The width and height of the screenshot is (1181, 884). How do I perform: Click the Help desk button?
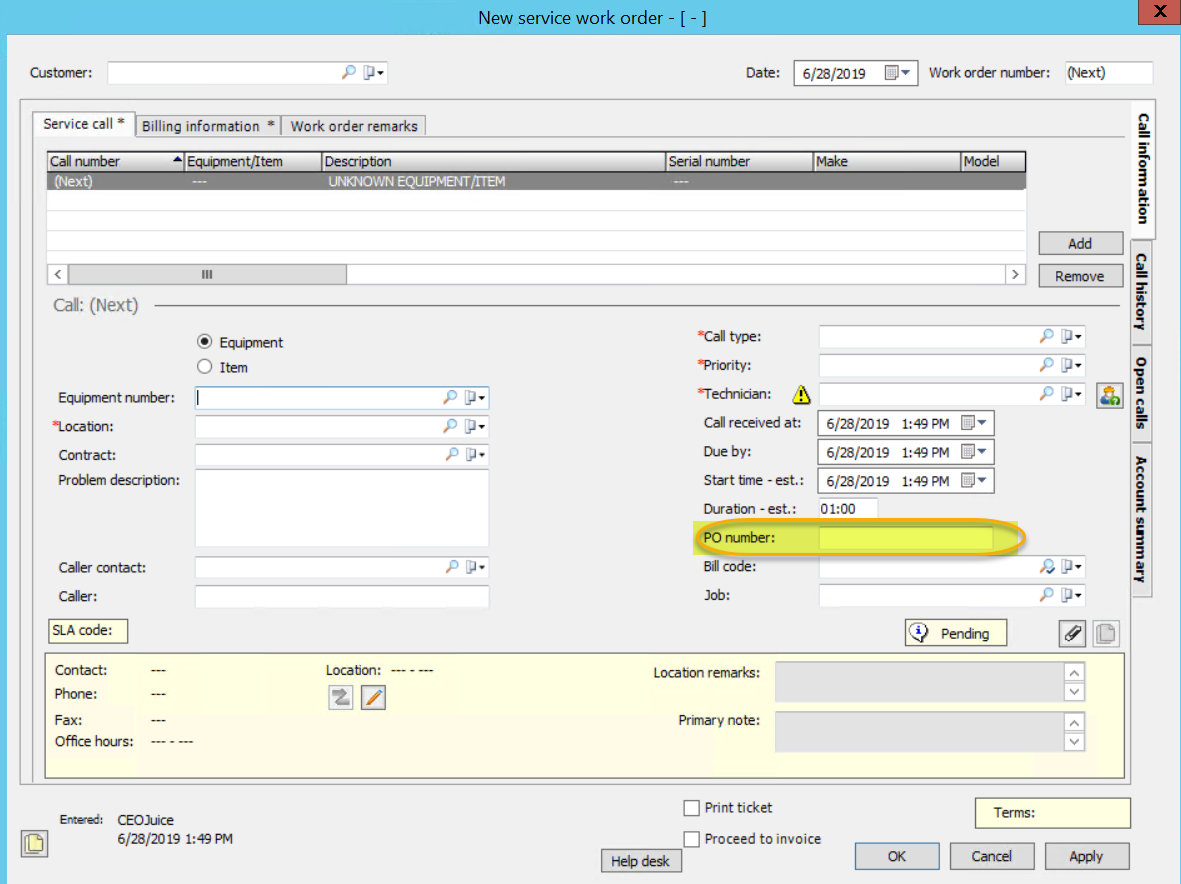(640, 861)
